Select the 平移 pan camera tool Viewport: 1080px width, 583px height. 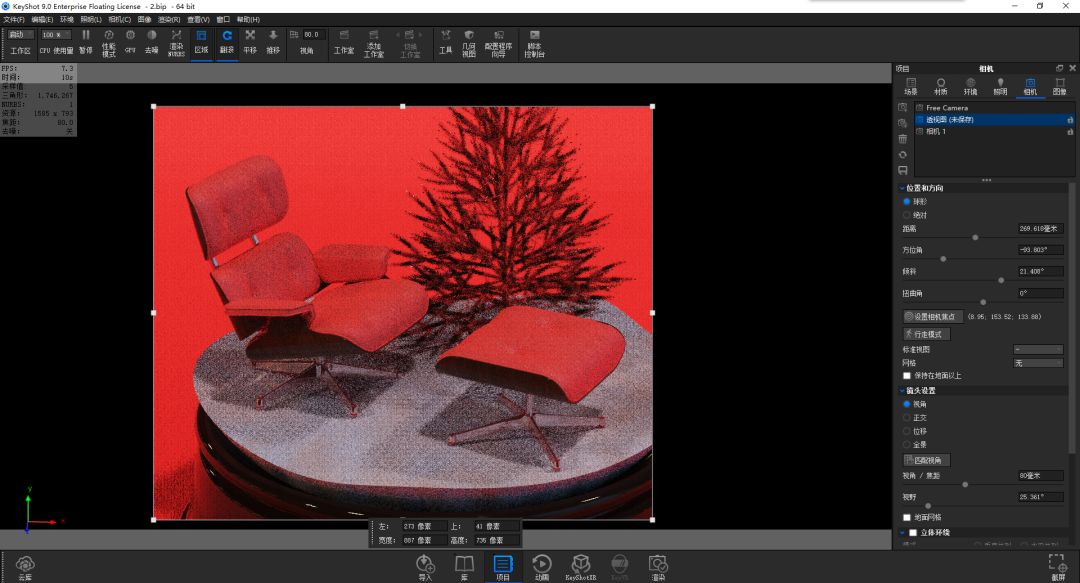pyautogui.click(x=250, y=42)
